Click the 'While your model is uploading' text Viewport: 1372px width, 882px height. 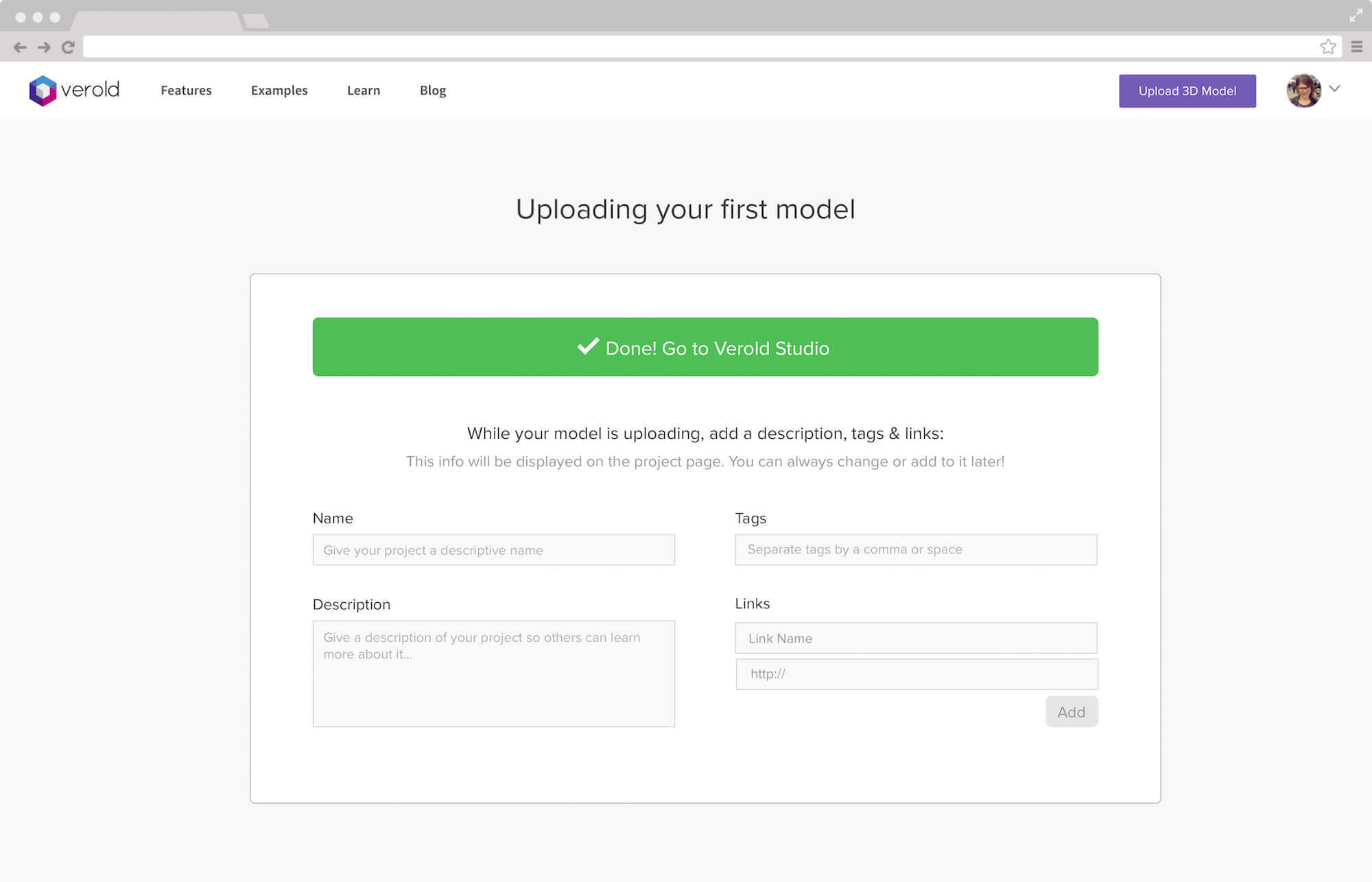(x=705, y=433)
